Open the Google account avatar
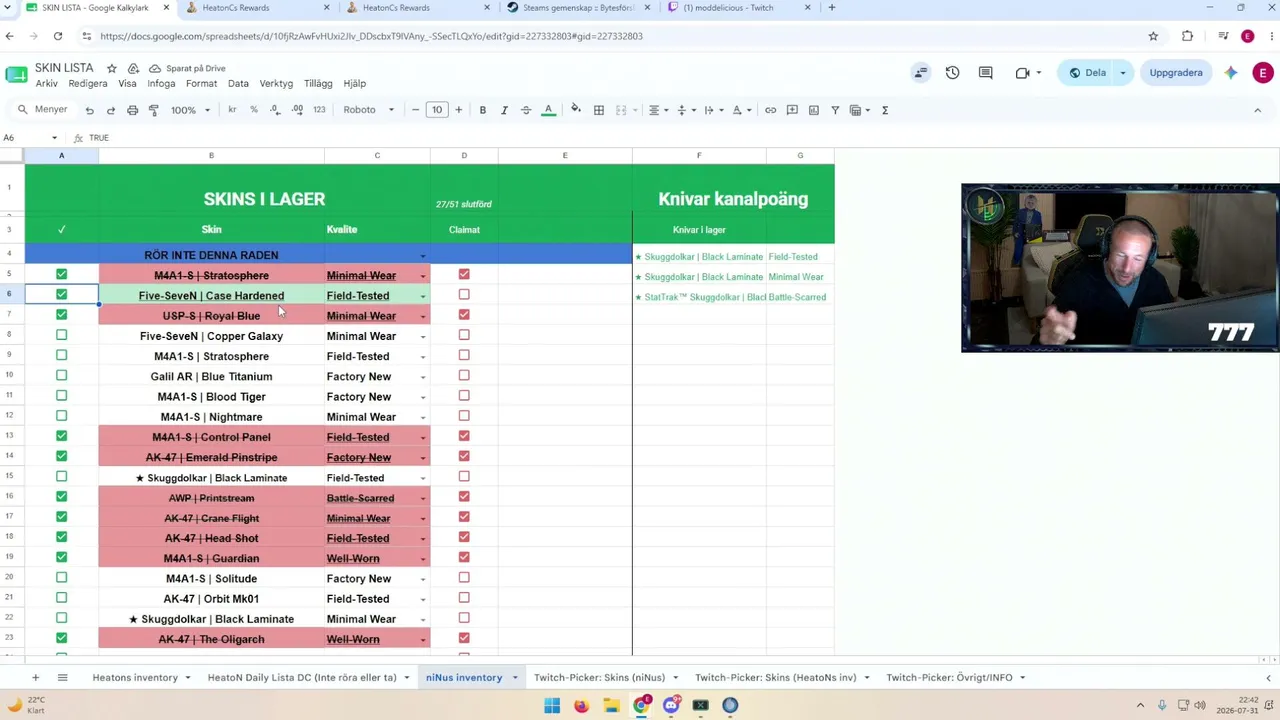The image size is (1280, 720). coord(1263,73)
